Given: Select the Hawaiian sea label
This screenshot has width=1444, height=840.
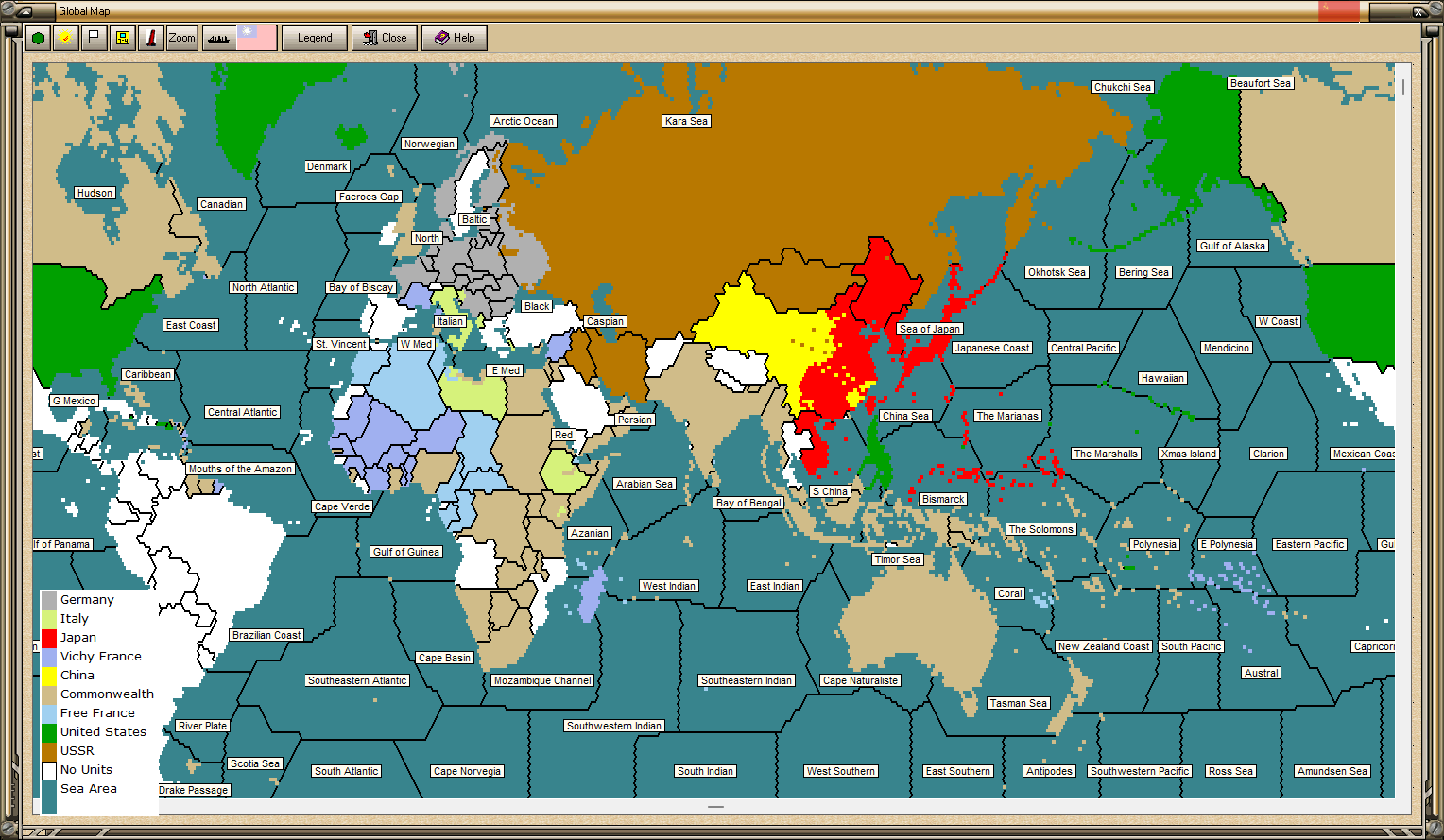Looking at the screenshot, I should point(1162,378).
